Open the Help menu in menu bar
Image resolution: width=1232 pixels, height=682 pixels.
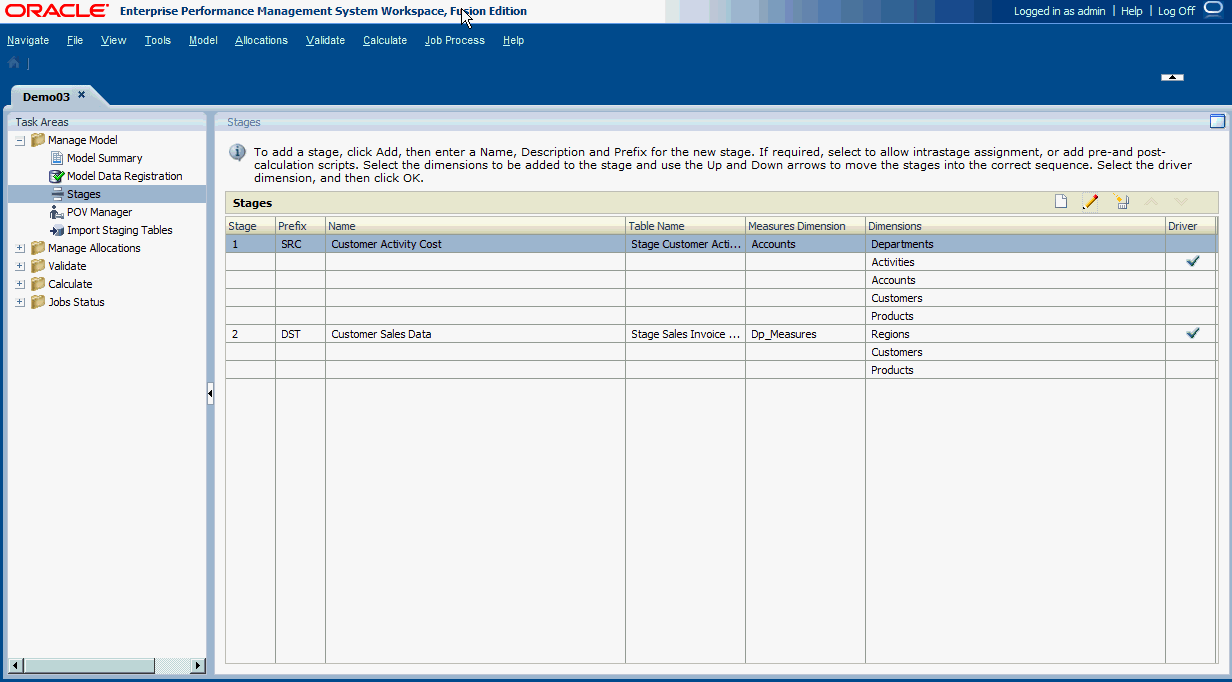[513, 40]
